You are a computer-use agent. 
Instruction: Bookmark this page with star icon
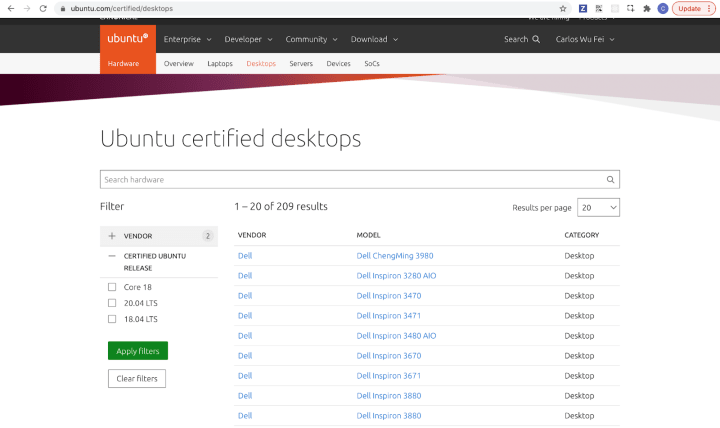(x=562, y=8)
